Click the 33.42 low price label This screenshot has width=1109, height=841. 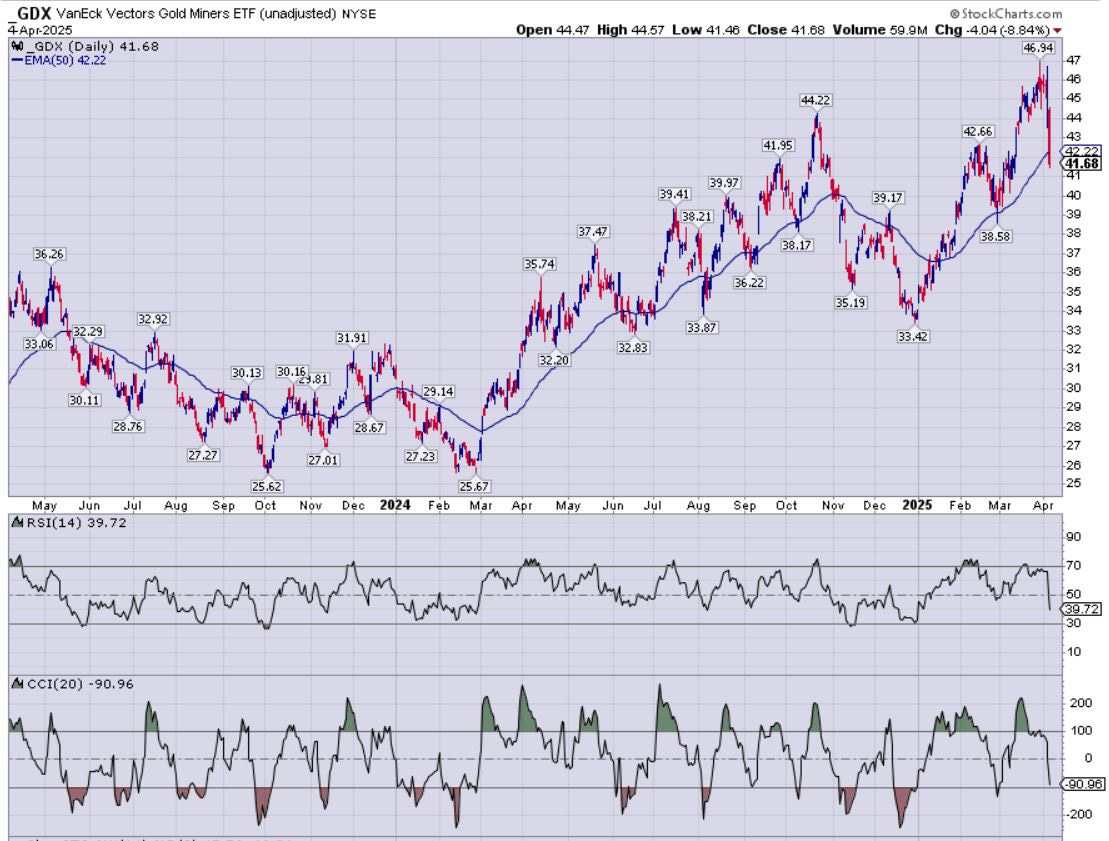(912, 337)
